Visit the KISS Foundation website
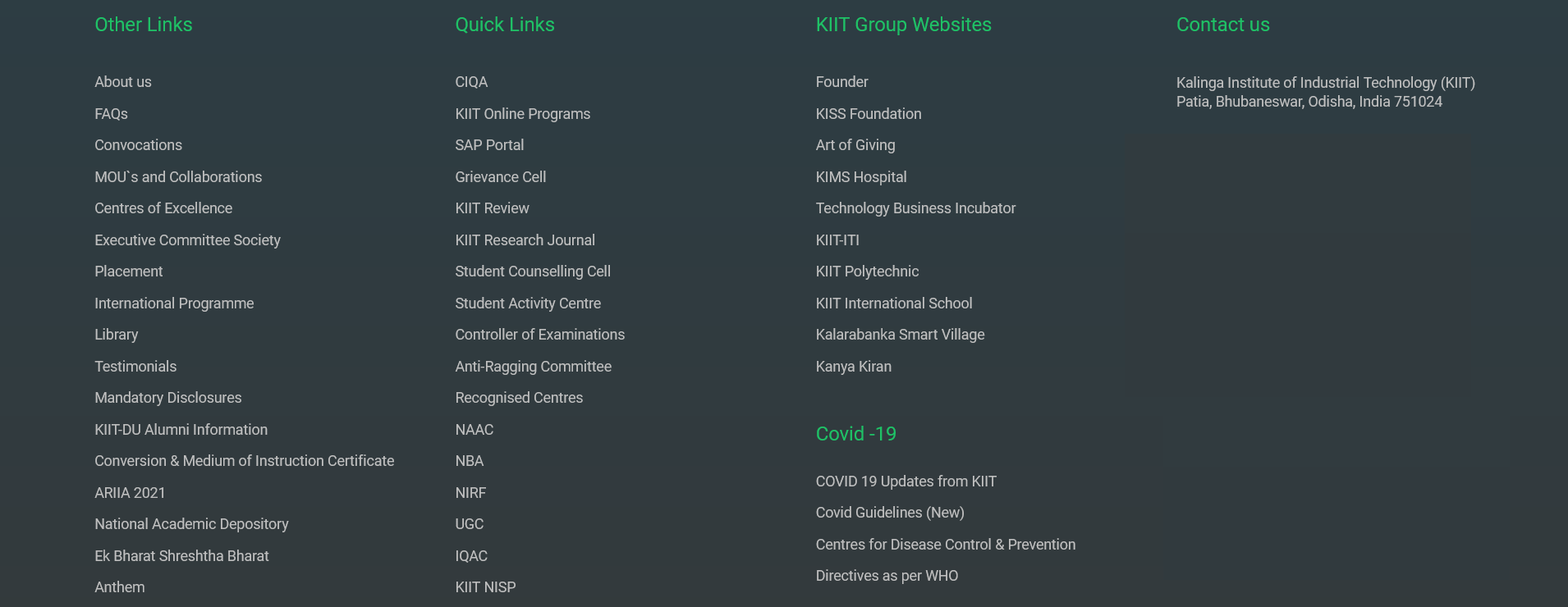1568x607 pixels. pyautogui.click(x=869, y=114)
